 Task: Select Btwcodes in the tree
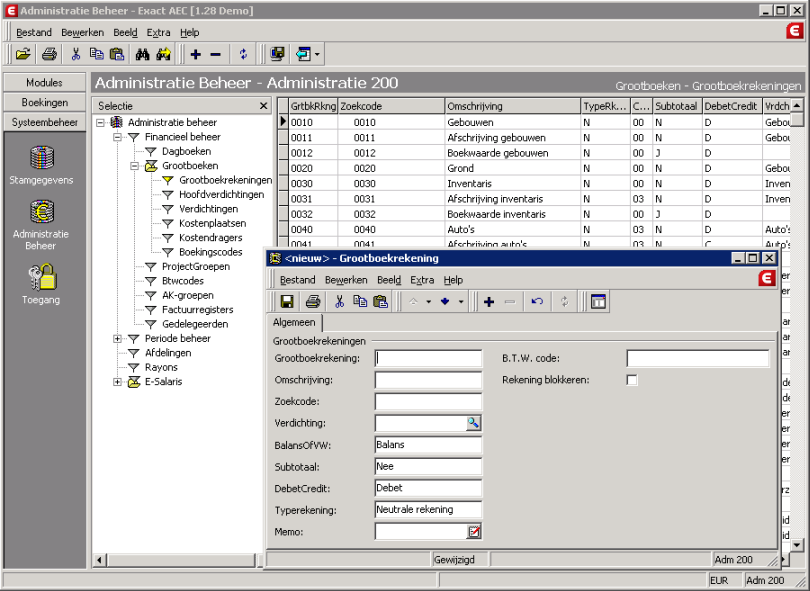[183, 281]
